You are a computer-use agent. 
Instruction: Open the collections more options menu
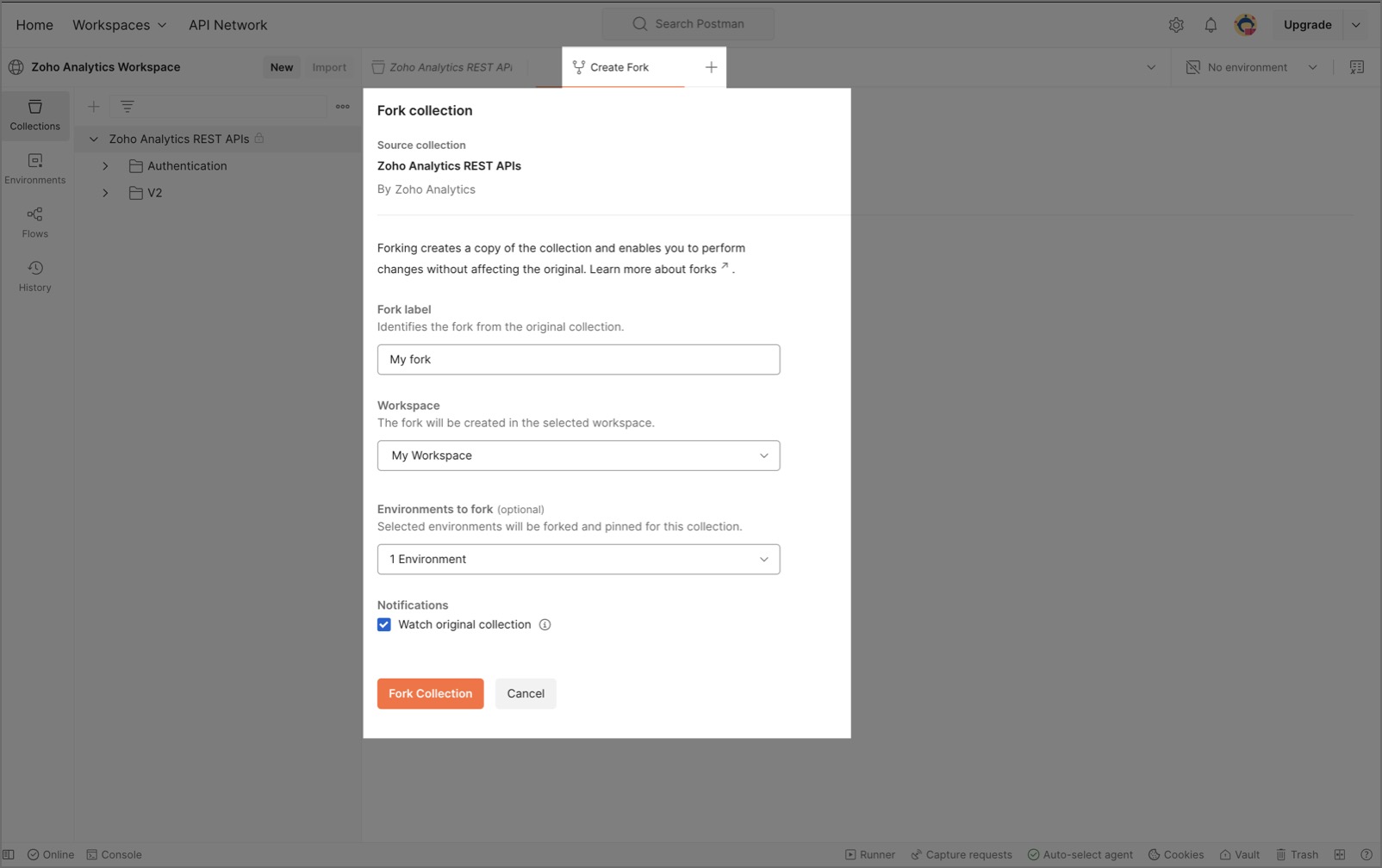click(x=343, y=107)
